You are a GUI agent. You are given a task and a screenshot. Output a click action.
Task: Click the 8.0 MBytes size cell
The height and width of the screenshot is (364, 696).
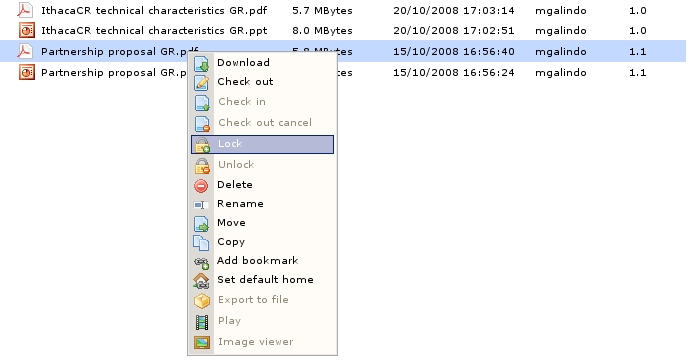click(322, 31)
